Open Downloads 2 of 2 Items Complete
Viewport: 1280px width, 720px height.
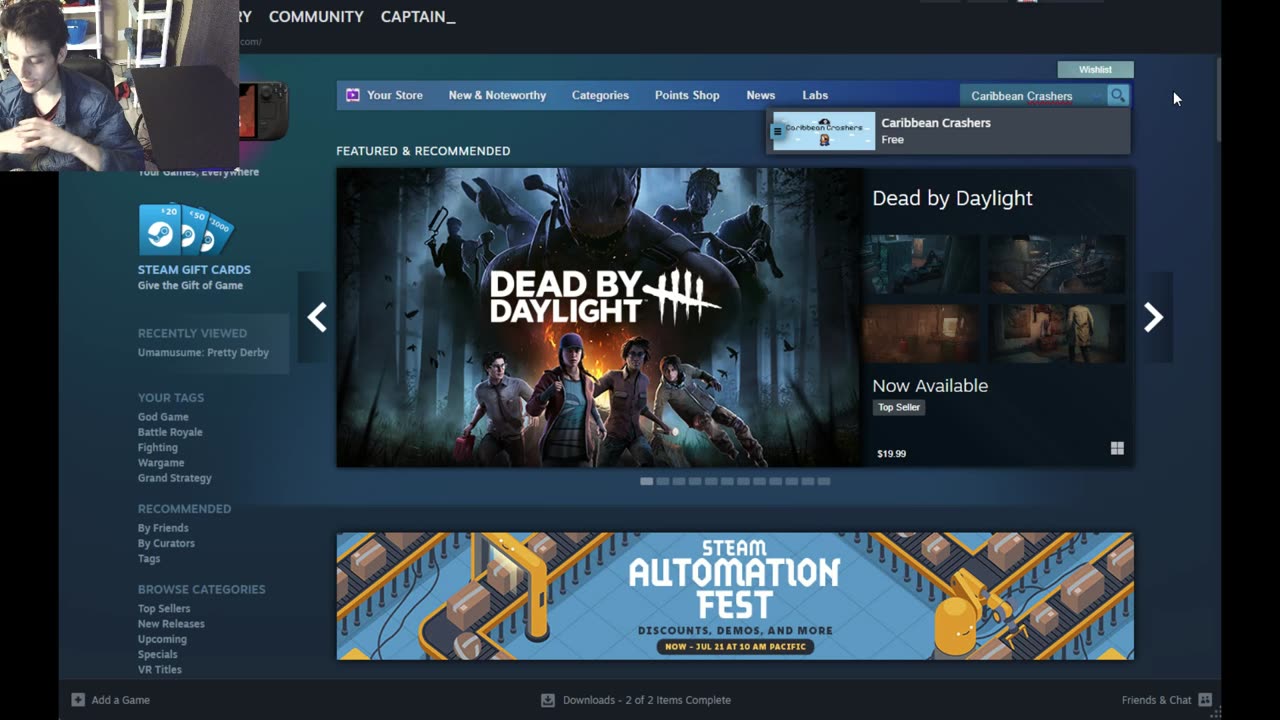click(647, 700)
